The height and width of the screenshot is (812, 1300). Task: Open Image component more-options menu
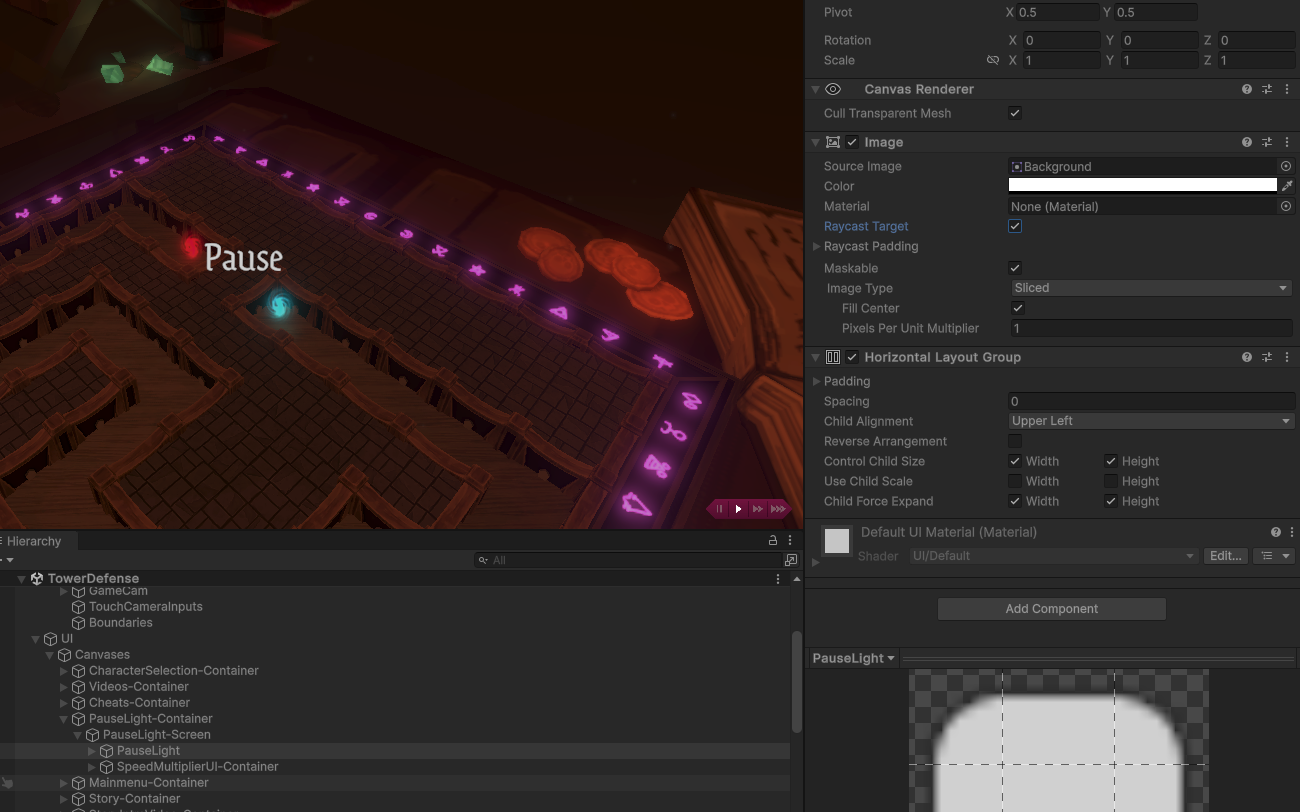coord(1286,142)
